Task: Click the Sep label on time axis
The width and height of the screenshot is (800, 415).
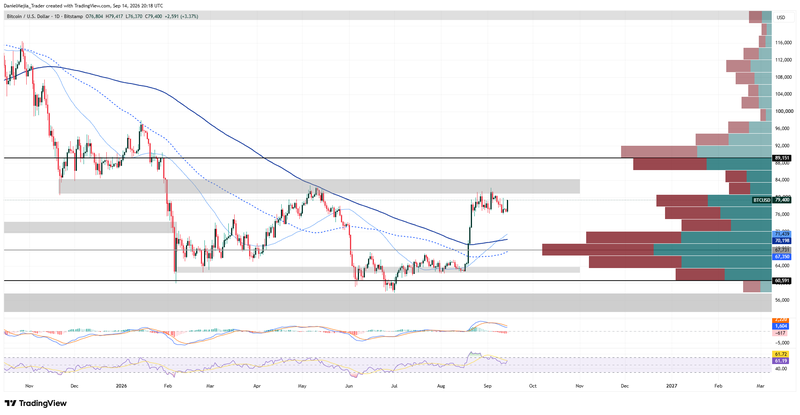Action: click(487, 386)
